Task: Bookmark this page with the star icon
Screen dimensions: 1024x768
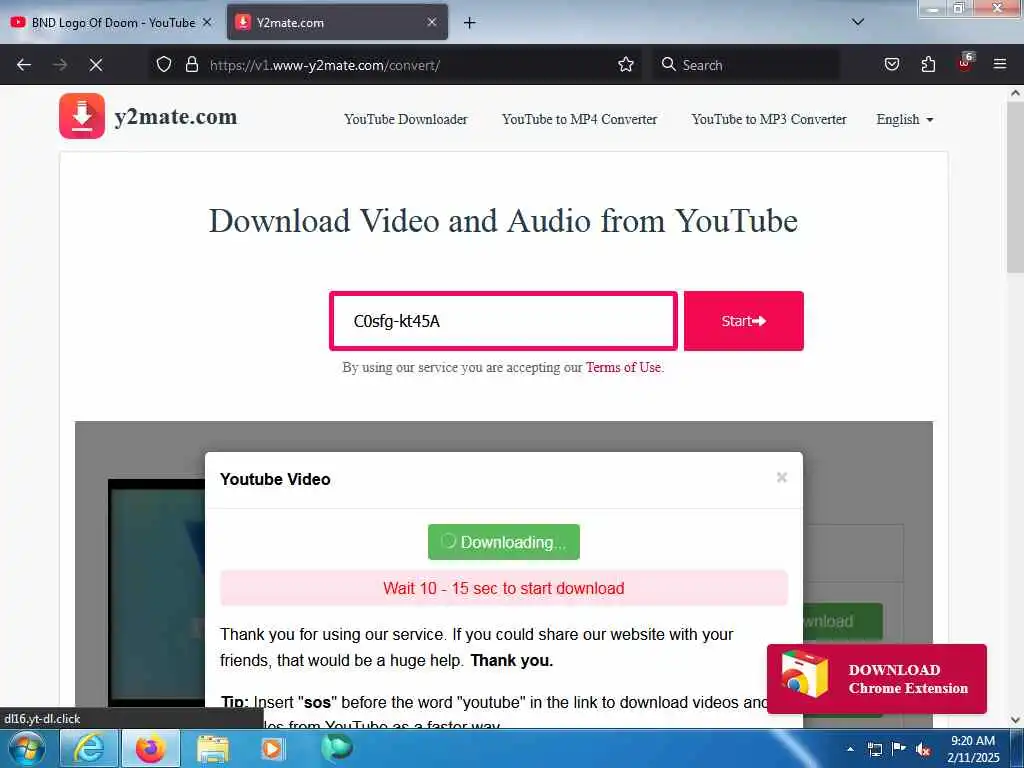Action: (x=626, y=64)
